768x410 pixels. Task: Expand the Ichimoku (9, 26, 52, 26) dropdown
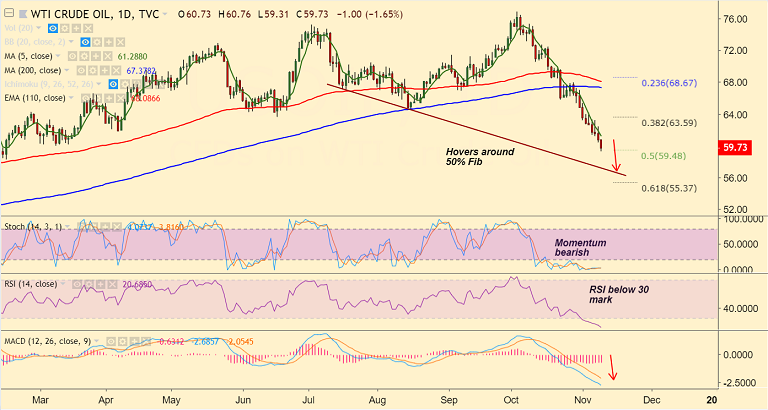(x=98, y=84)
